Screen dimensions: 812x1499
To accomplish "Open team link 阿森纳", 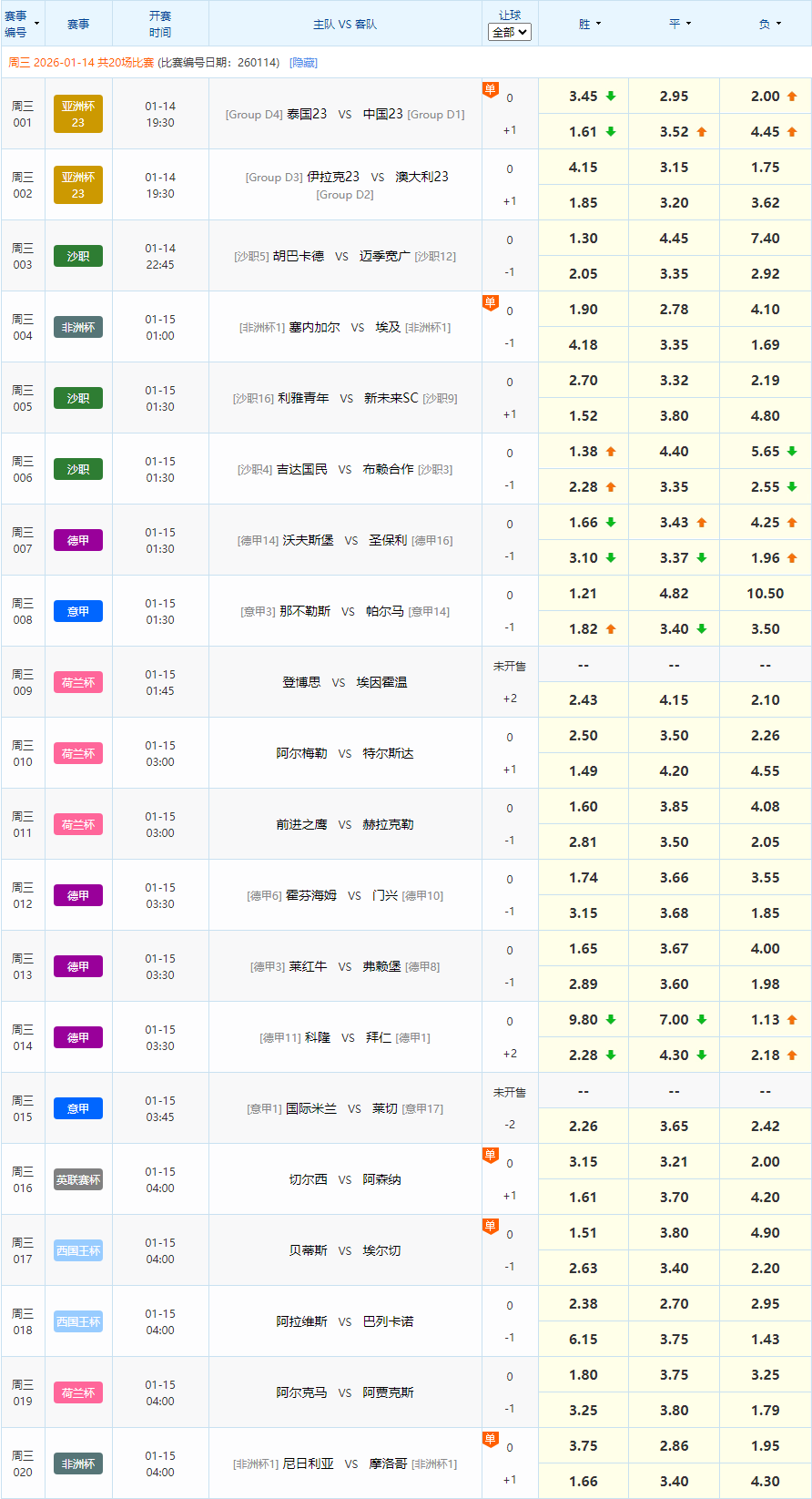I will click(x=381, y=1179).
